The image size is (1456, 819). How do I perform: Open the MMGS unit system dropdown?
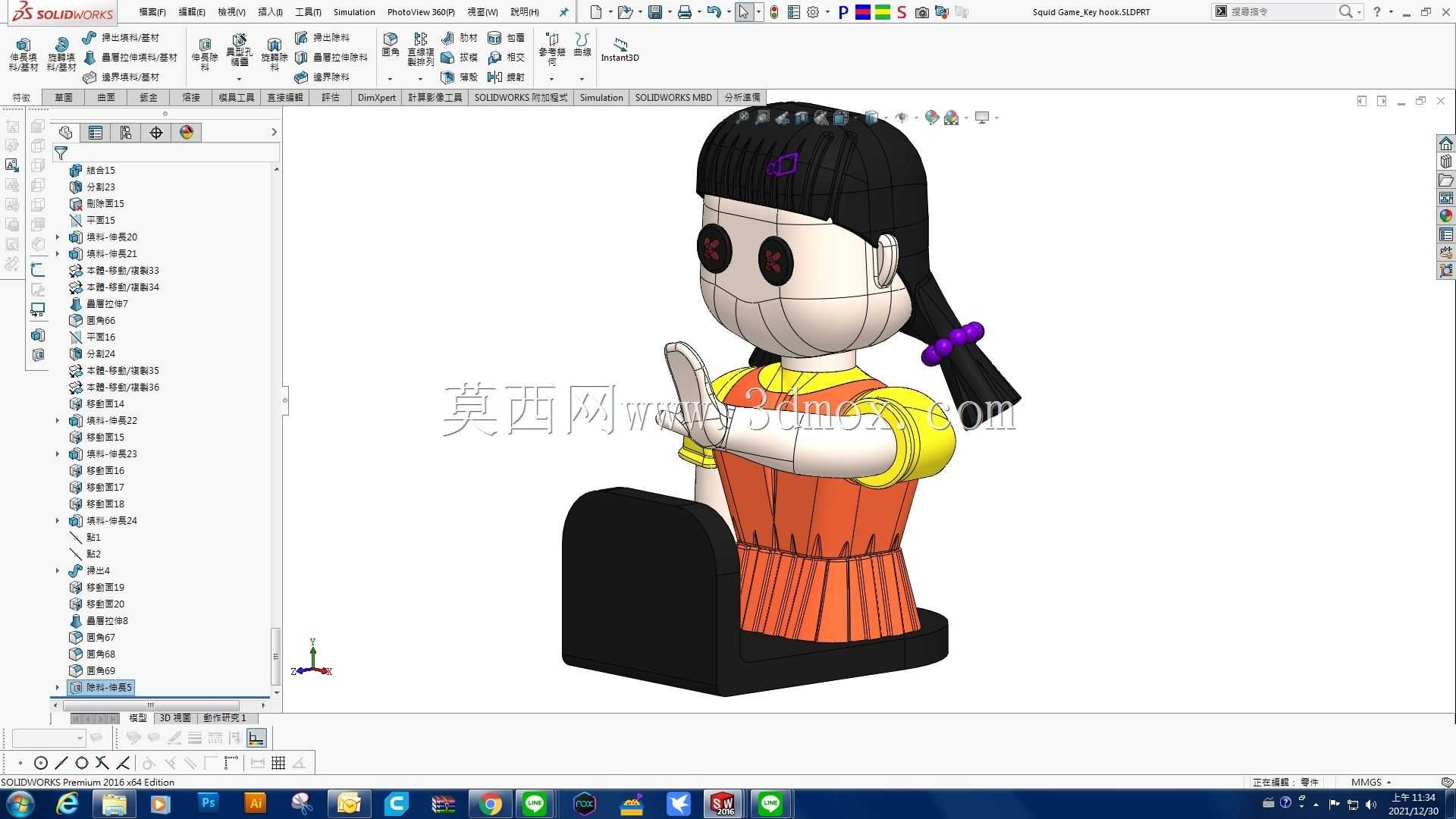click(x=1372, y=782)
